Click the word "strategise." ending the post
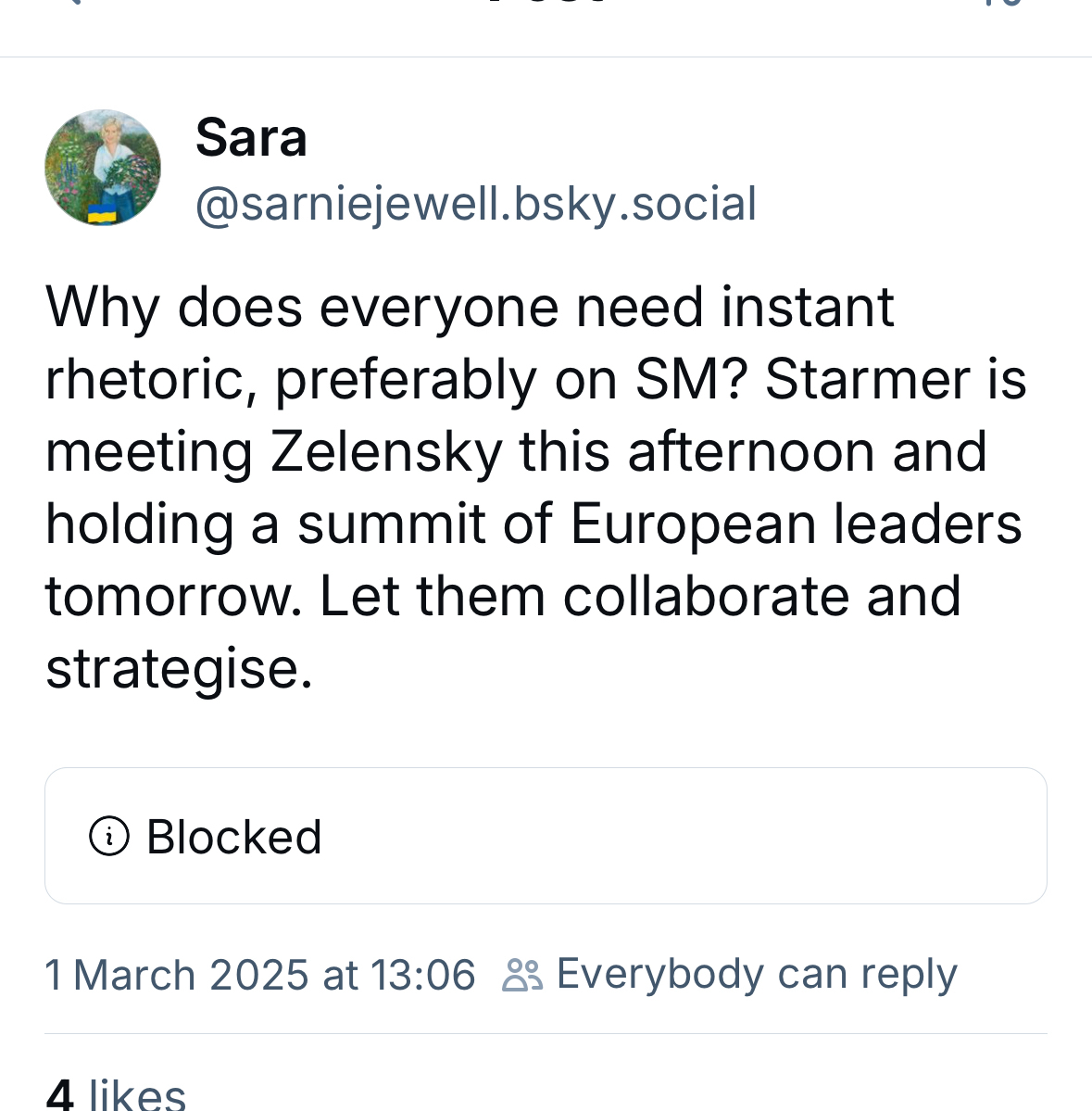 pyautogui.click(x=180, y=669)
